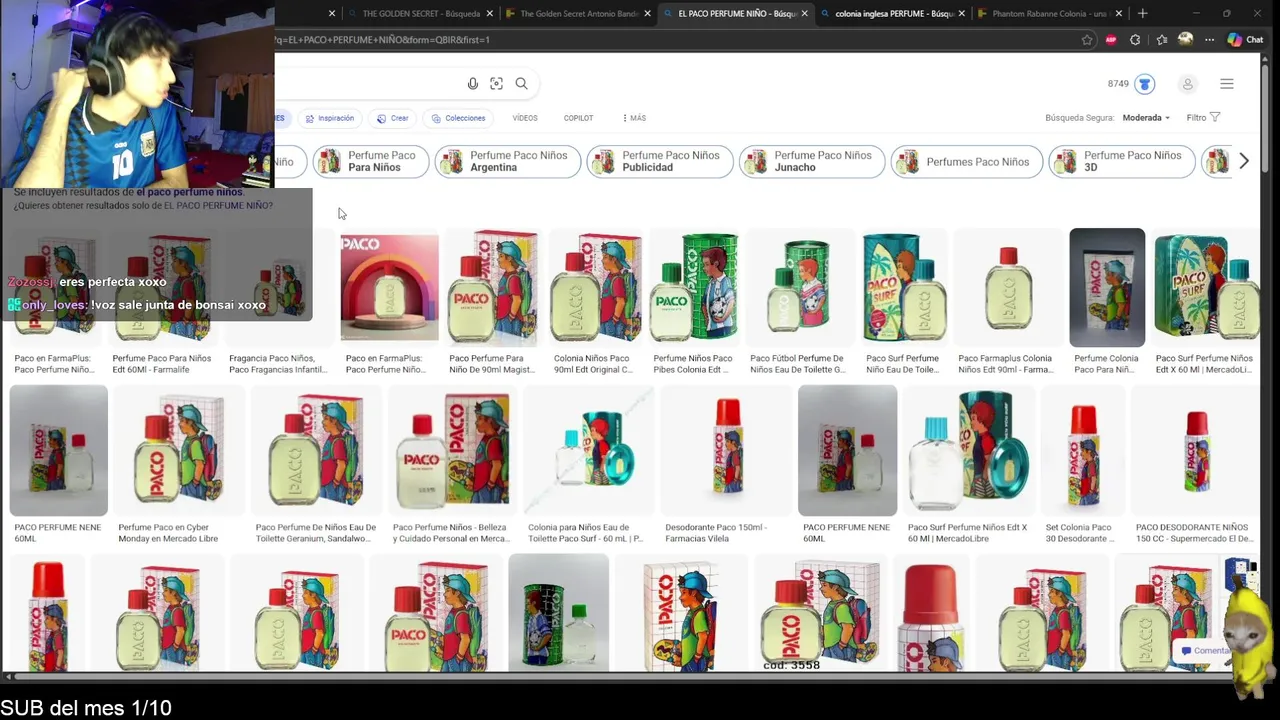This screenshot has width=1280, height=720.
Task: Open the hamburger settings menu
Action: coord(1227,84)
